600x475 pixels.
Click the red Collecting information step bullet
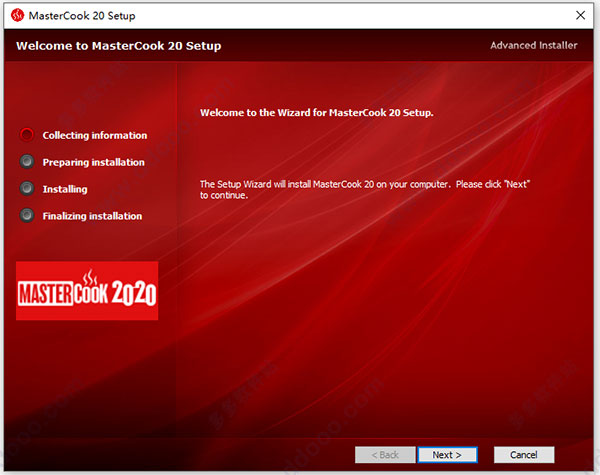27,135
